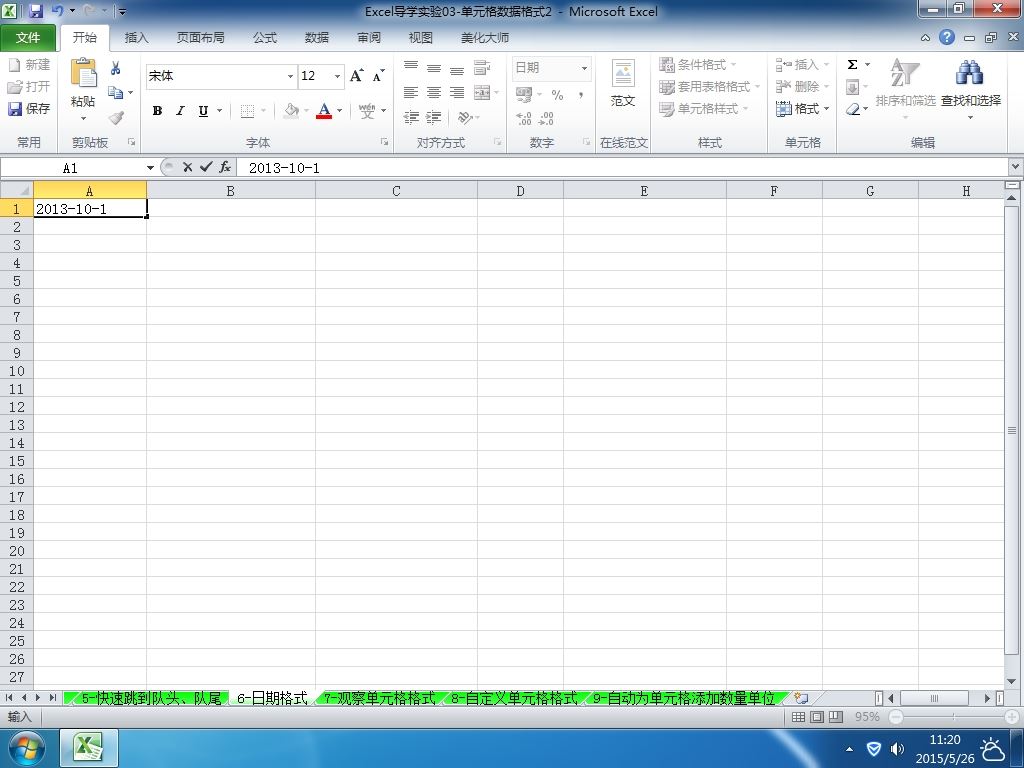Click the Merge and Center icon
Image resolution: width=1024 pixels, height=768 pixels.
[x=482, y=93]
